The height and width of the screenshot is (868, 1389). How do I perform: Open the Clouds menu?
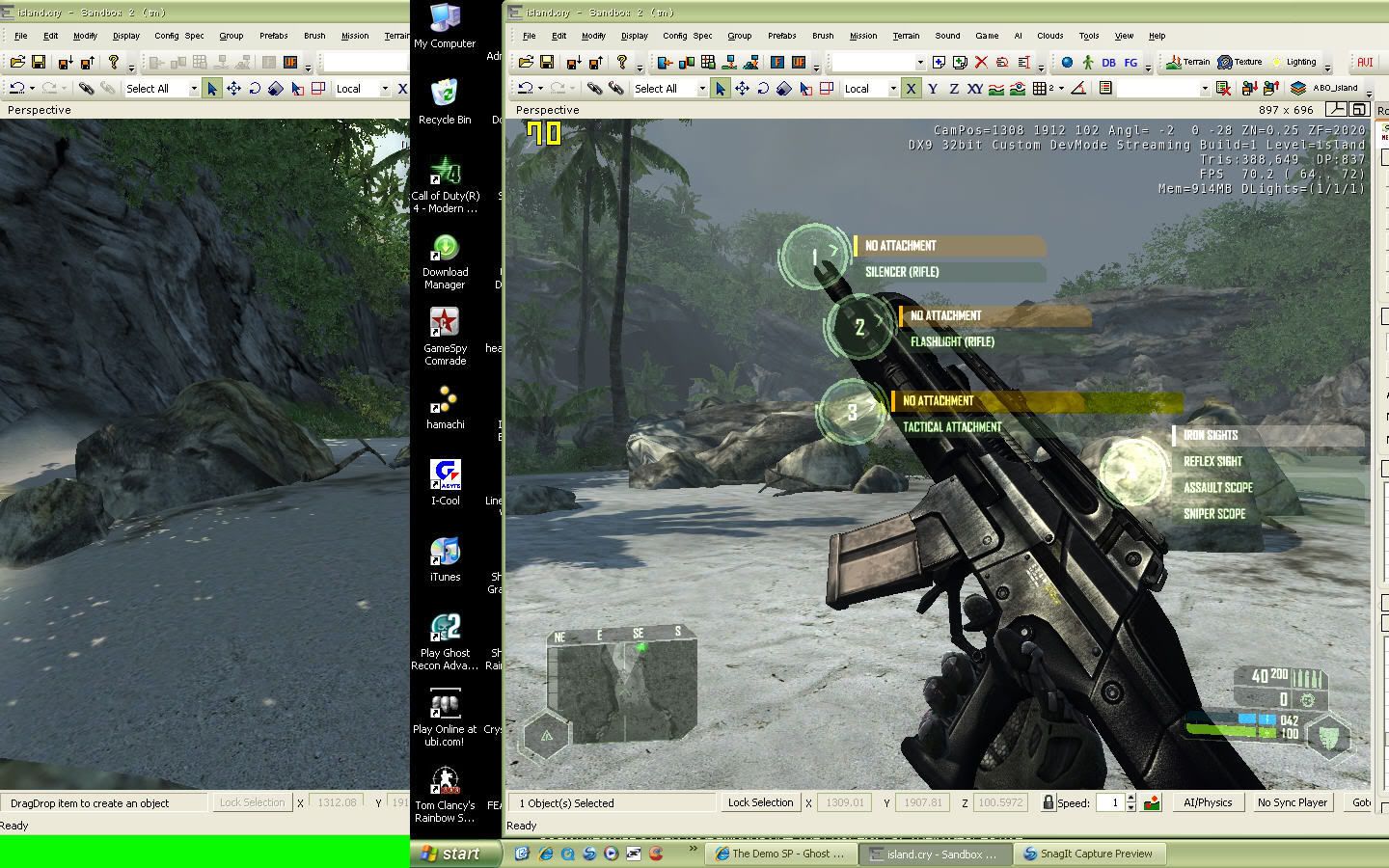click(1049, 36)
